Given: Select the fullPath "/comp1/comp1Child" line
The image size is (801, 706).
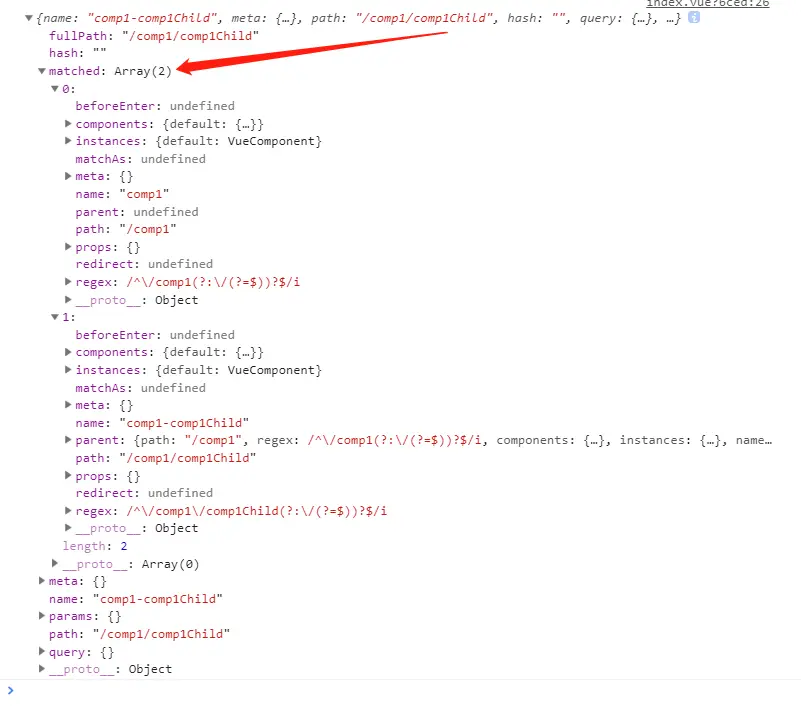Looking at the screenshot, I should (154, 36).
